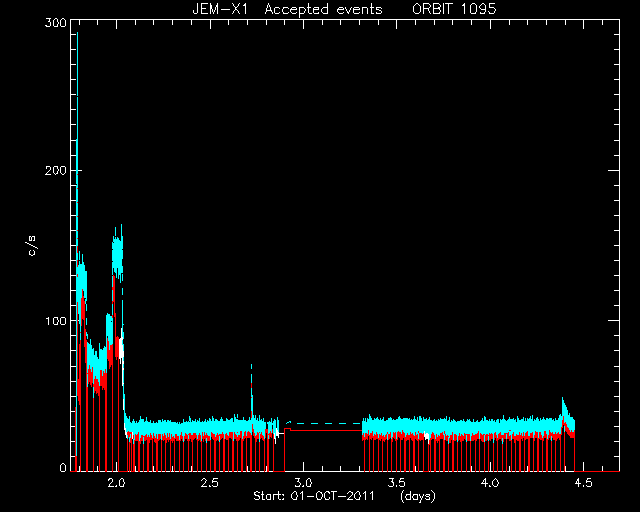
Task: Click the cyan bump near day 4.4
Action: [x=565, y=408]
